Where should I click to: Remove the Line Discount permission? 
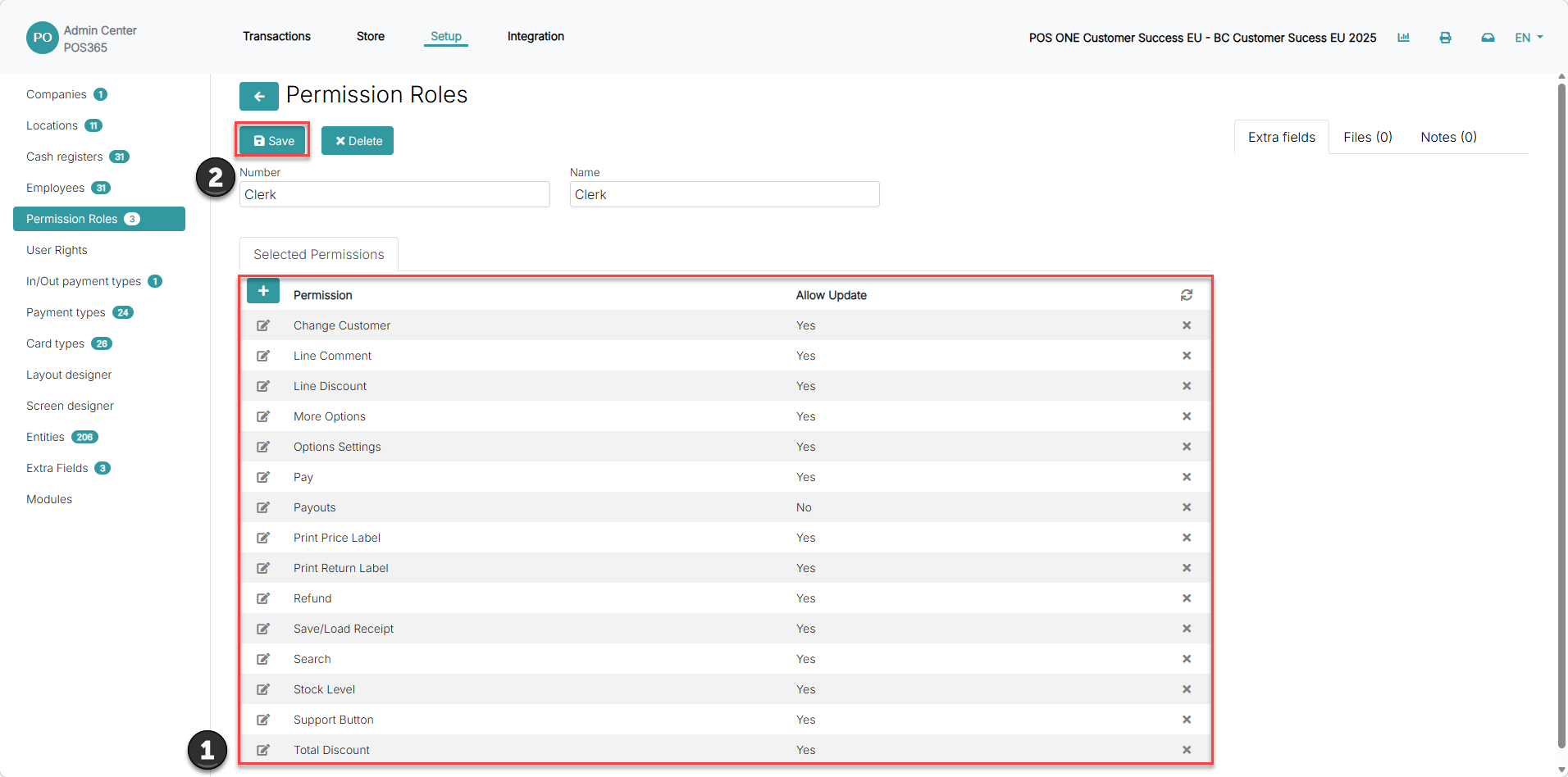pos(1187,386)
